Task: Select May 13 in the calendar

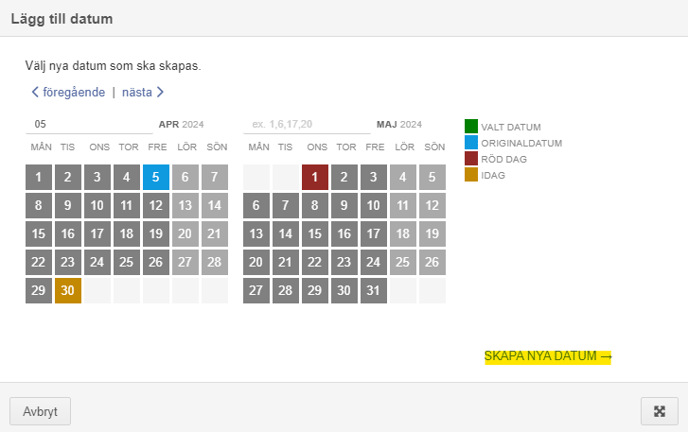Action: [256, 234]
